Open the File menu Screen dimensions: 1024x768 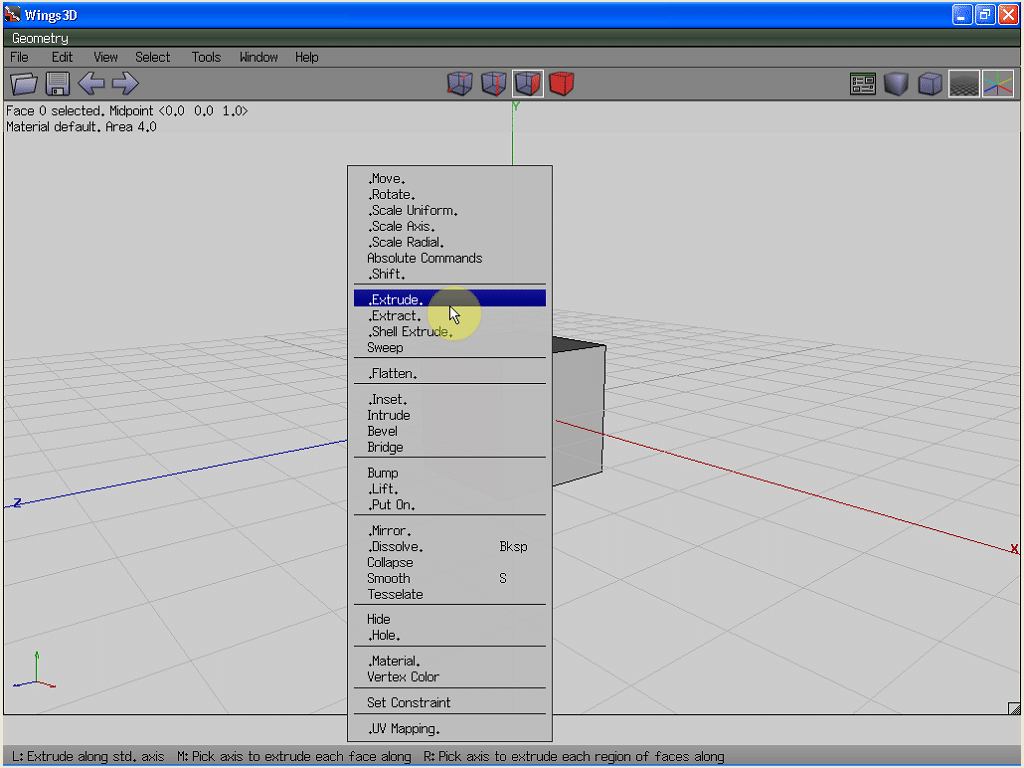19,57
